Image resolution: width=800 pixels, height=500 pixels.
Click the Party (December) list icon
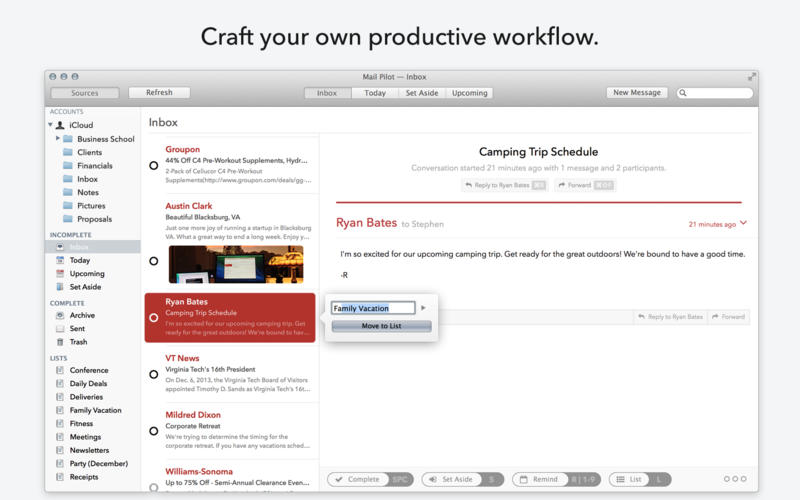(60, 463)
